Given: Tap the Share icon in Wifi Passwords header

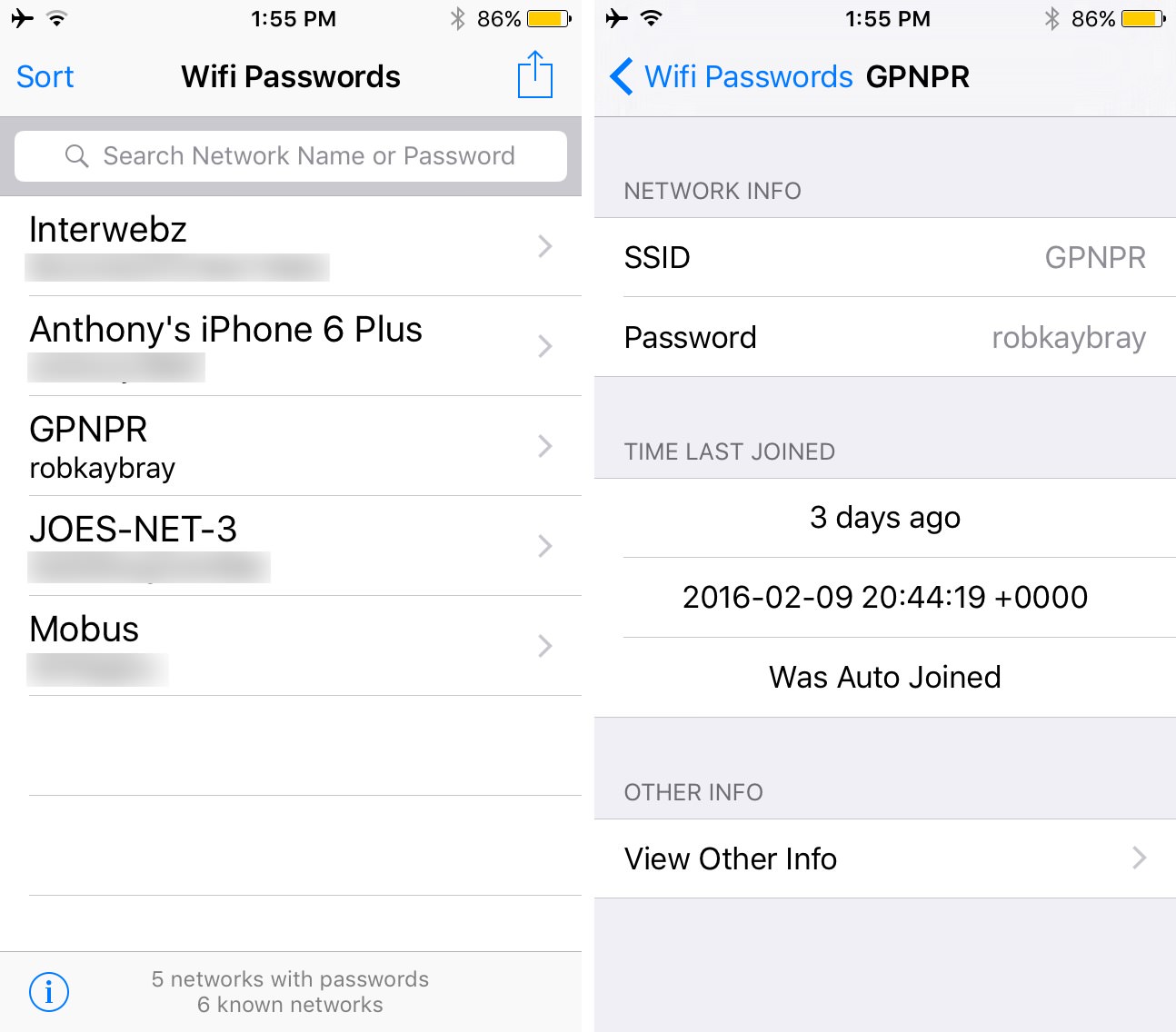Looking at the screenshot, I should (x=535, y=74).
